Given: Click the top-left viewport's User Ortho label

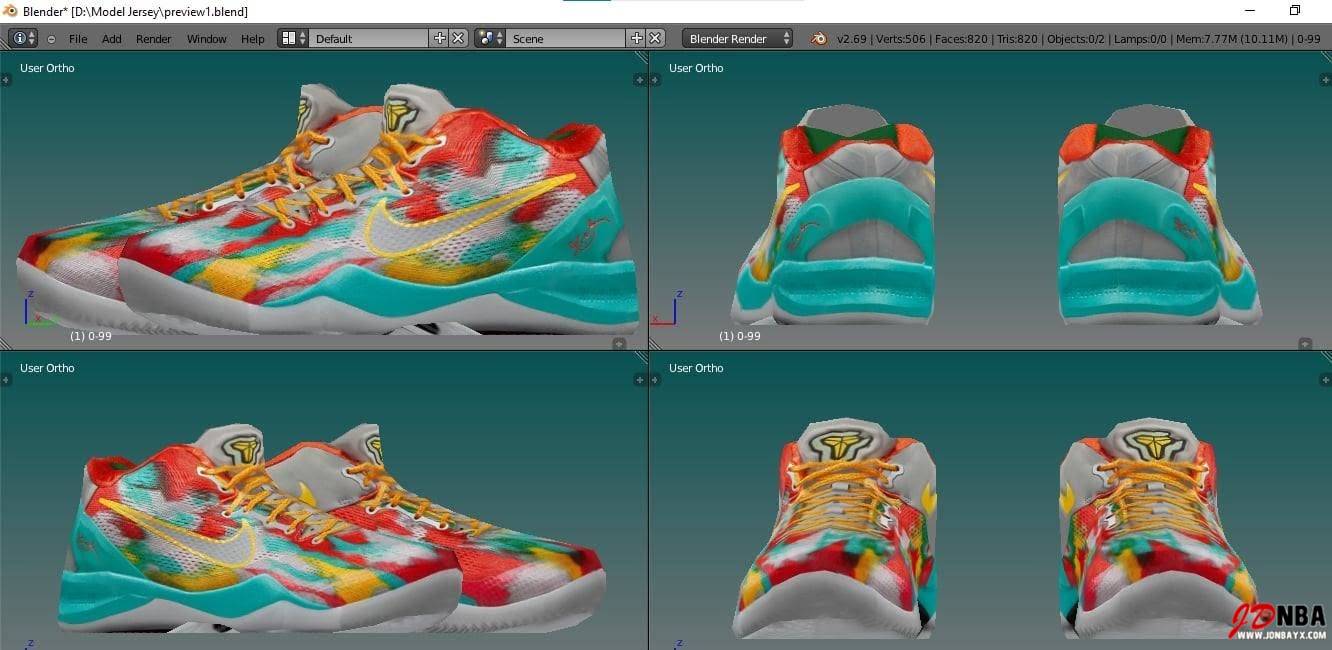Looking at the screenshot, I should point(47,68).
